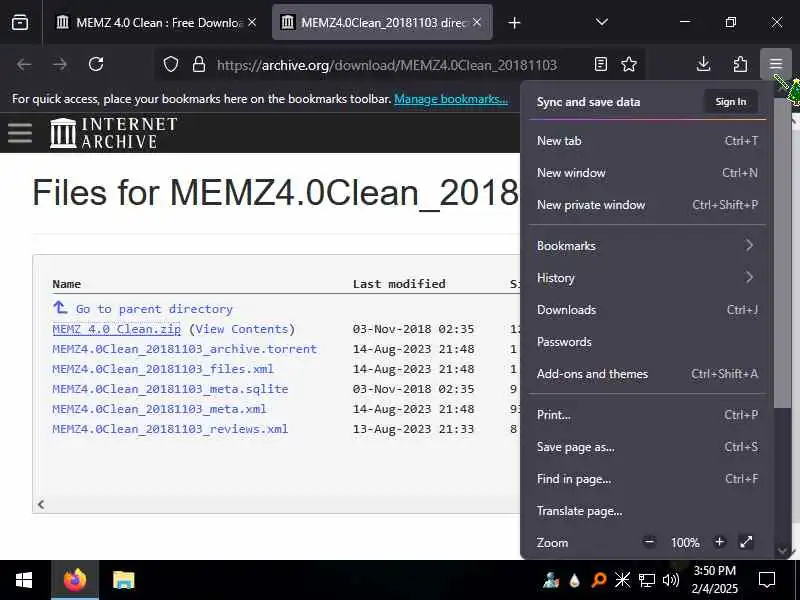Click the taskbar clock showing 3:50 PM

[x=714, y=580]
